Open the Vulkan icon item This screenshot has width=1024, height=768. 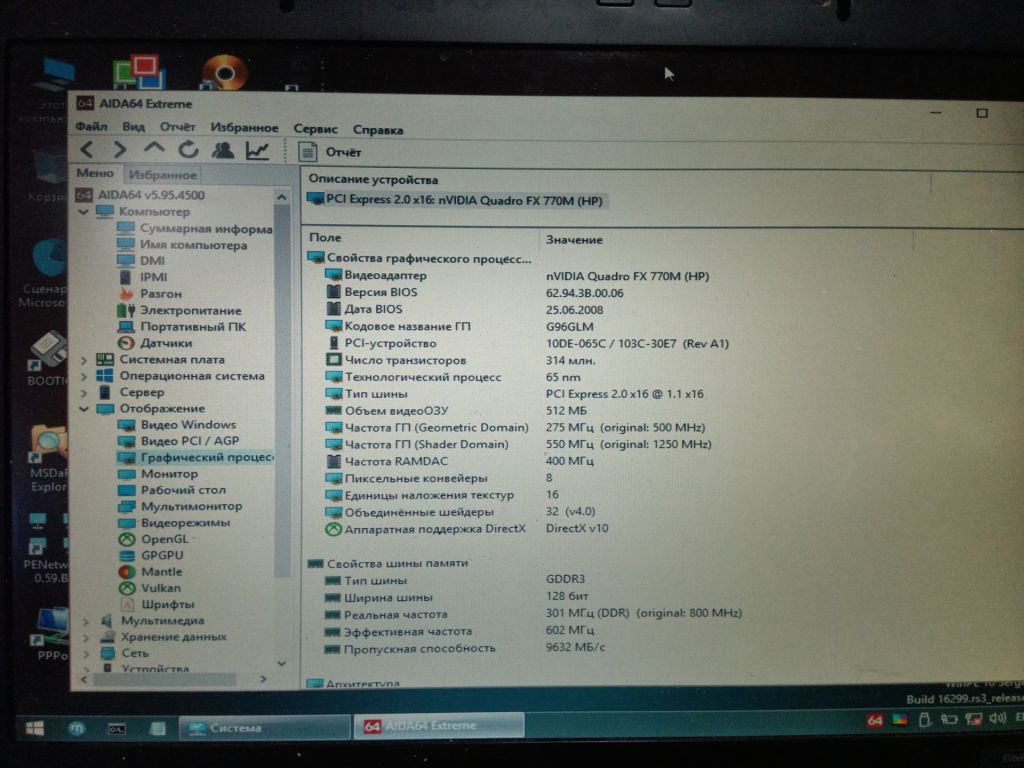(151, 588)
